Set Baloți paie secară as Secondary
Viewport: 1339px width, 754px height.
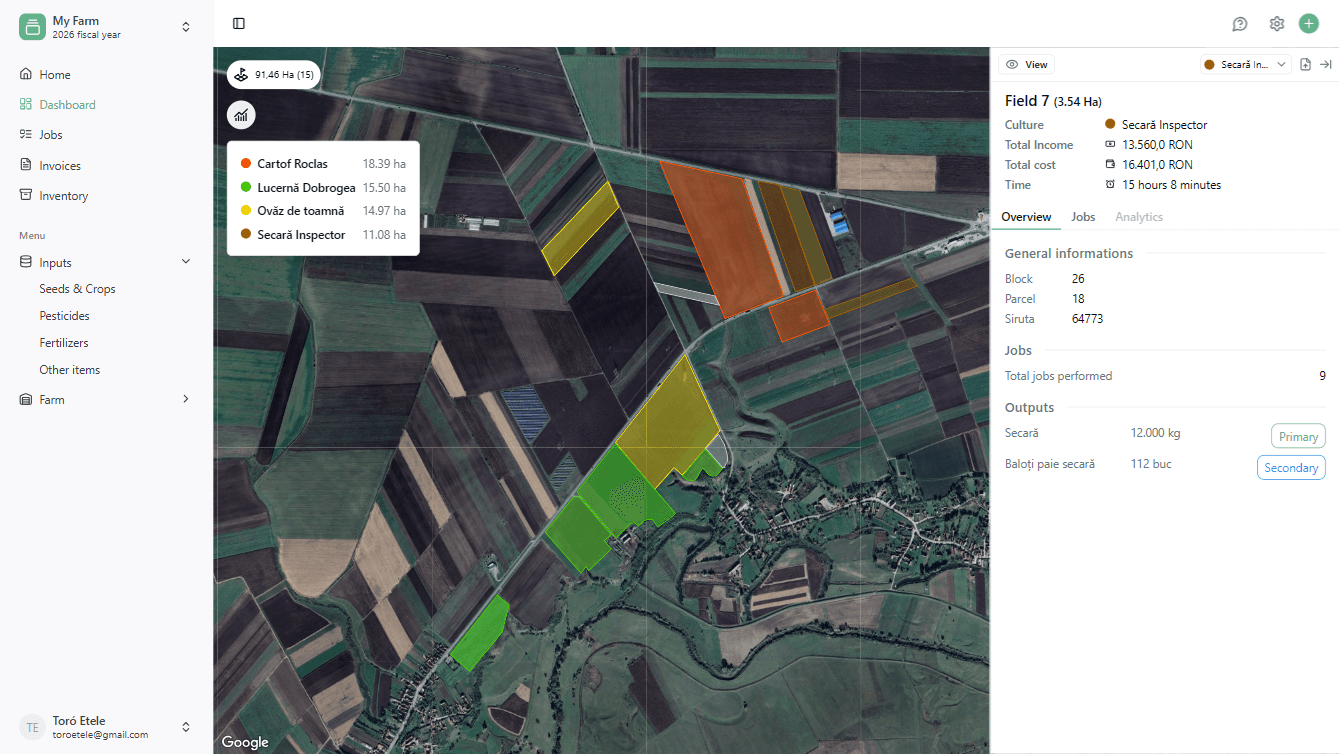1290,467
